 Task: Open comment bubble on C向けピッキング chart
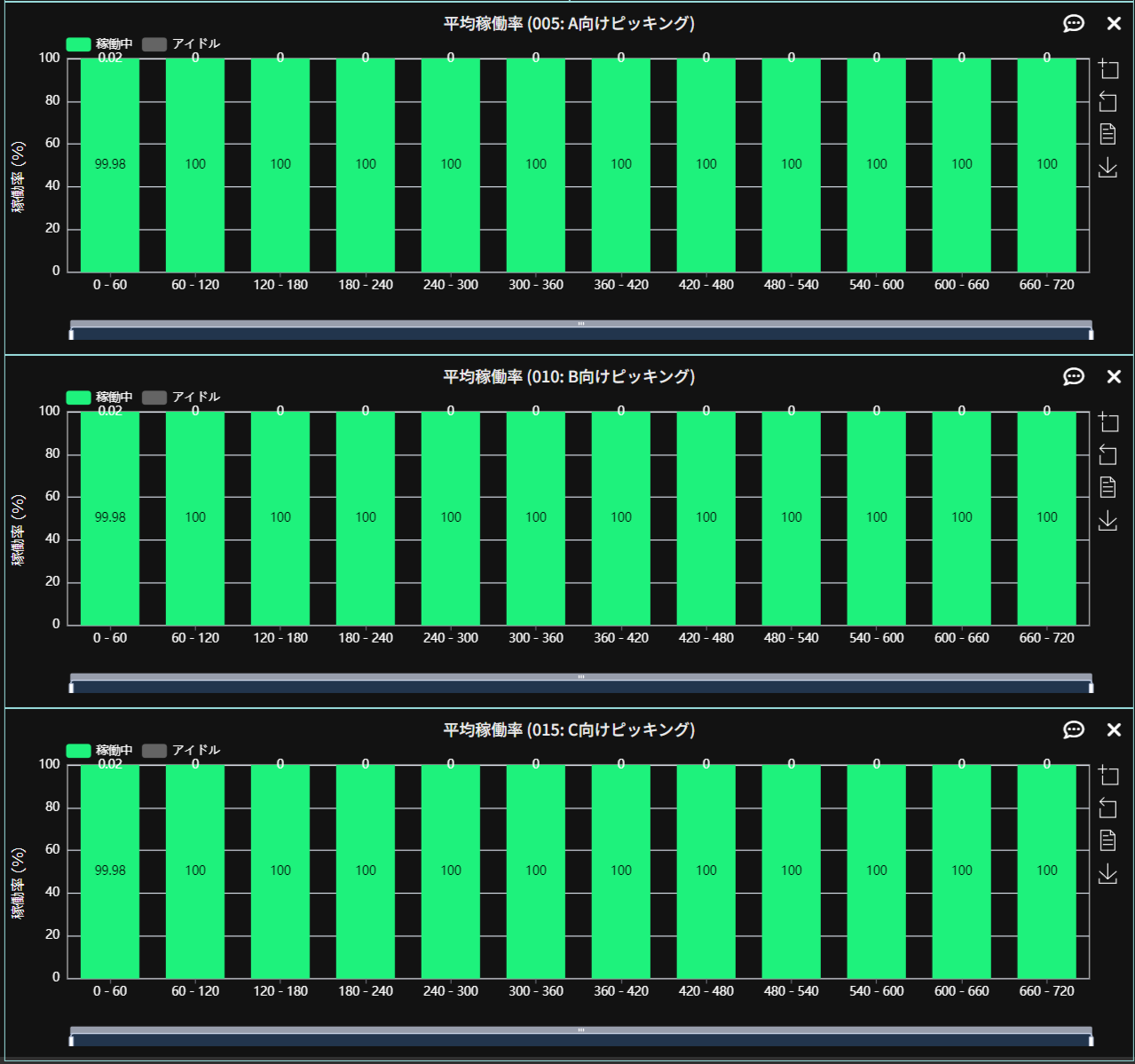[1074, 730]
